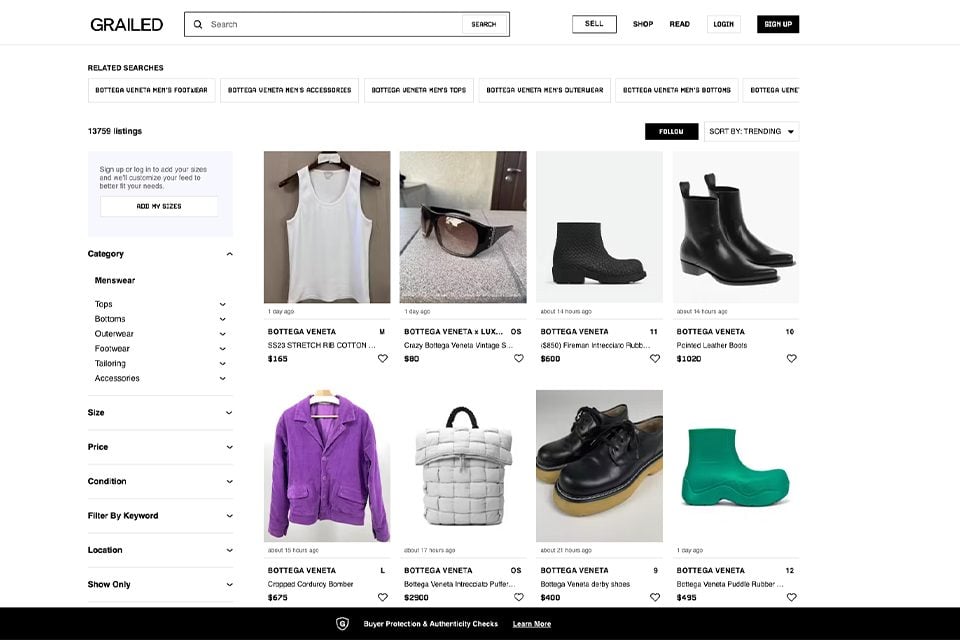960x640 pixels.
Task: Open the black derby shoes thumbnail
Action: tap(599, 466)
